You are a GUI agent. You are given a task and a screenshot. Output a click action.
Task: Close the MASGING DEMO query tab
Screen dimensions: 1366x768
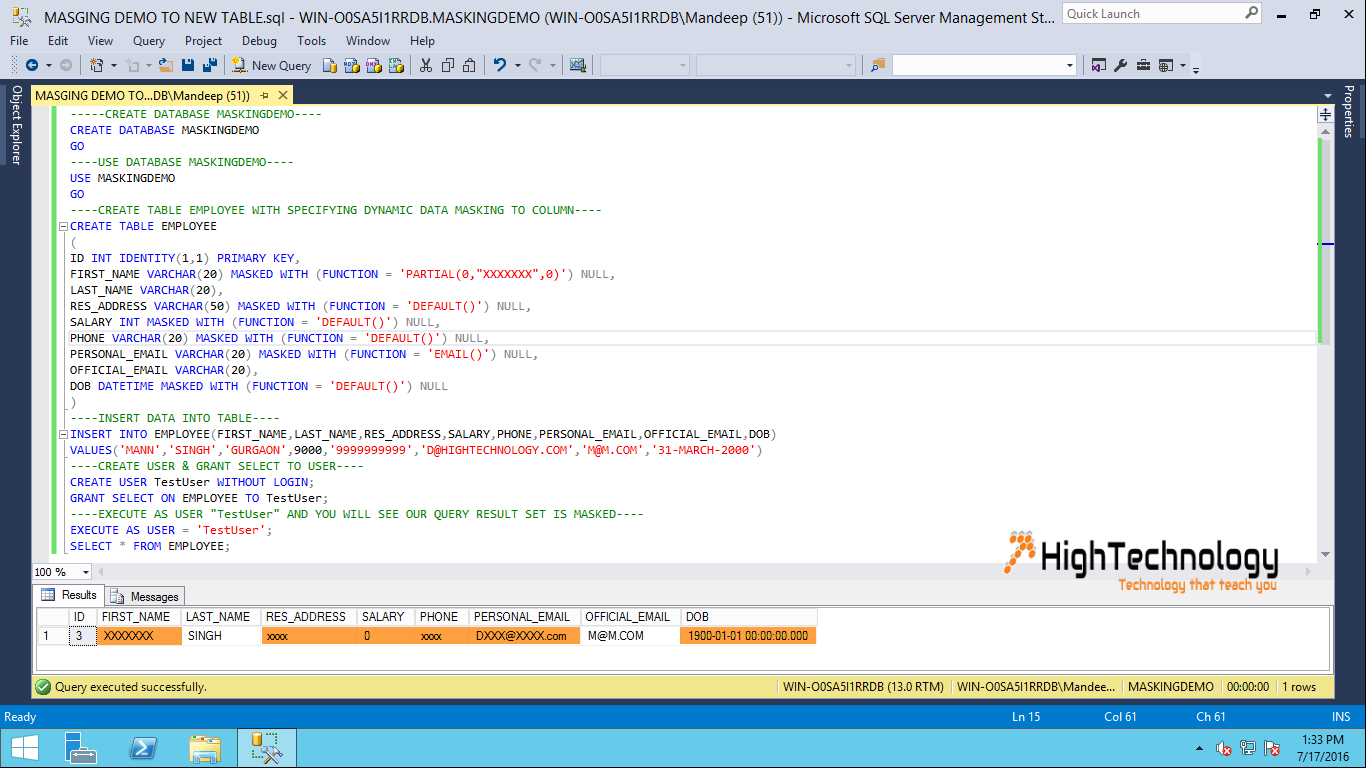pos(283,95)
